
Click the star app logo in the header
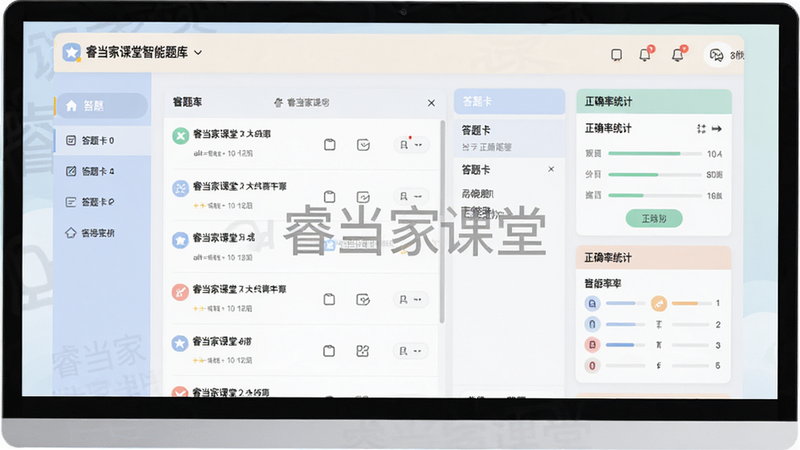[x=71, y=52]
